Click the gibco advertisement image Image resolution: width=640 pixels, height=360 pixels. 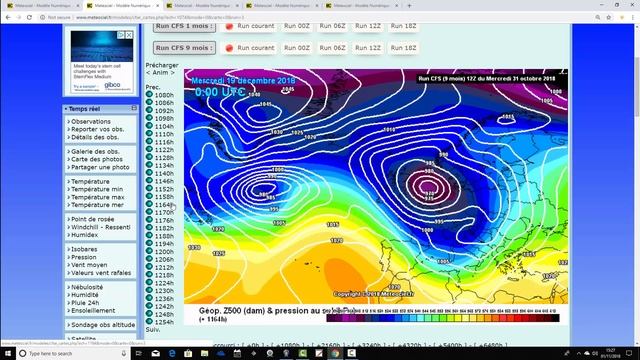coord(102,61)
